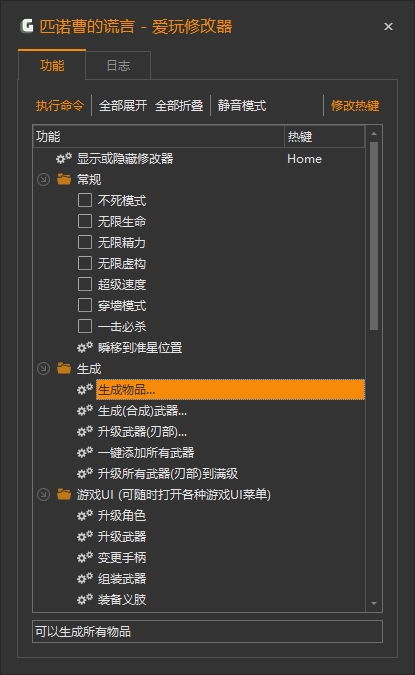Click the gear icon for 生成(合成)武器
Viewport: 415px width, 675px height.
point(85,411)
